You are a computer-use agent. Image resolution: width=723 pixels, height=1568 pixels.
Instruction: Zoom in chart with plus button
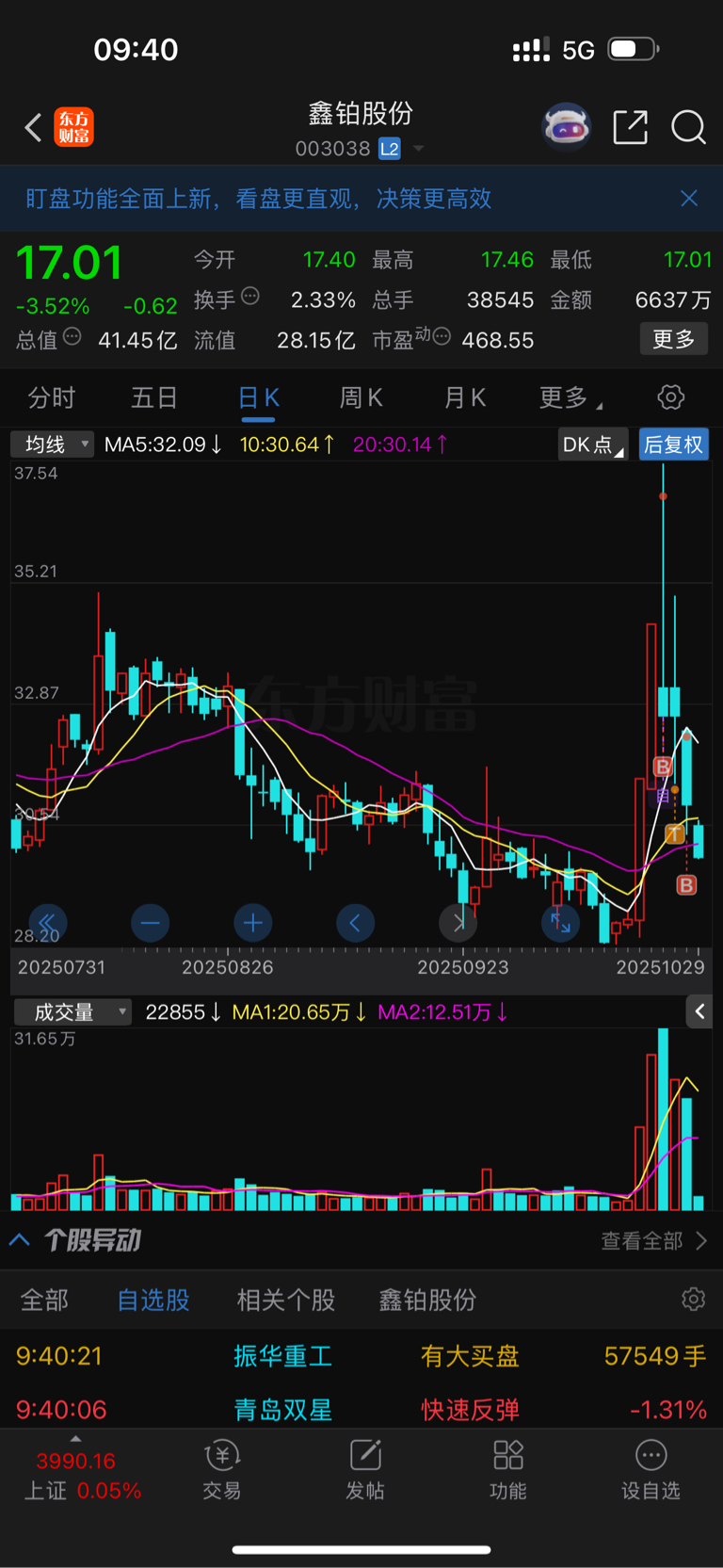coord(252,923)
